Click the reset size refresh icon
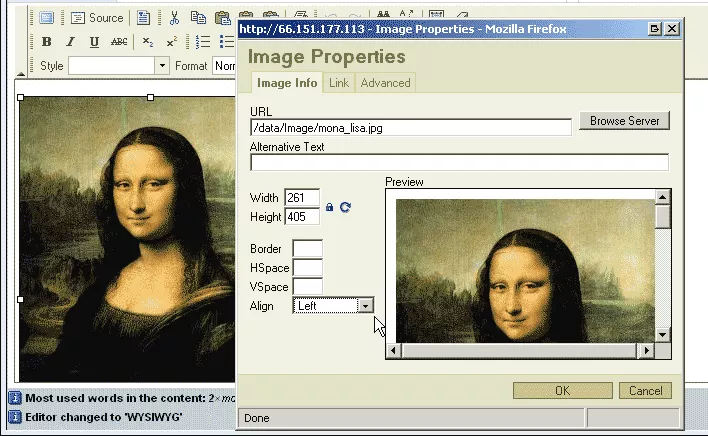 pyautogui.click(x=345, y=207)
